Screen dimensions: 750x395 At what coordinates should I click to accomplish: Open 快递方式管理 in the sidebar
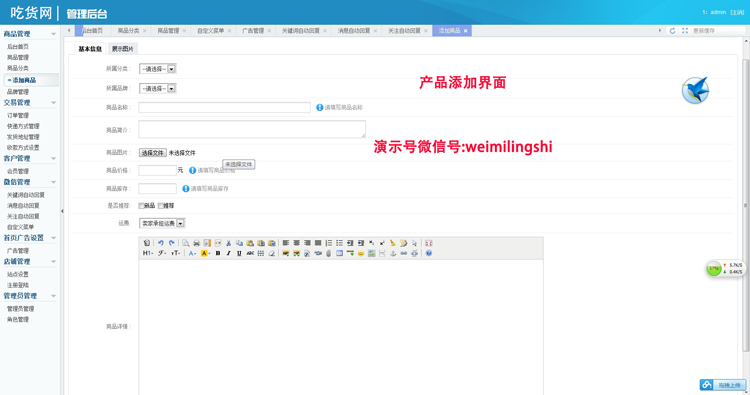click(23, 126)
